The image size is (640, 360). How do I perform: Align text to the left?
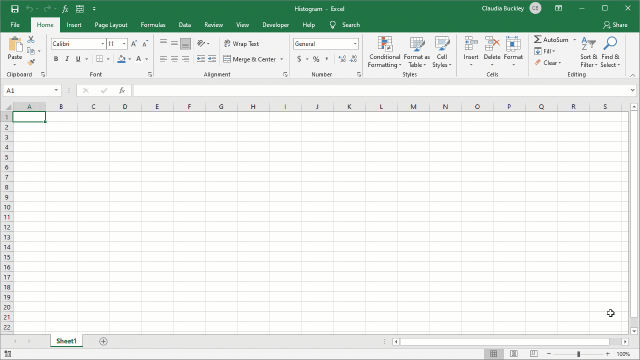coord(163,59)
